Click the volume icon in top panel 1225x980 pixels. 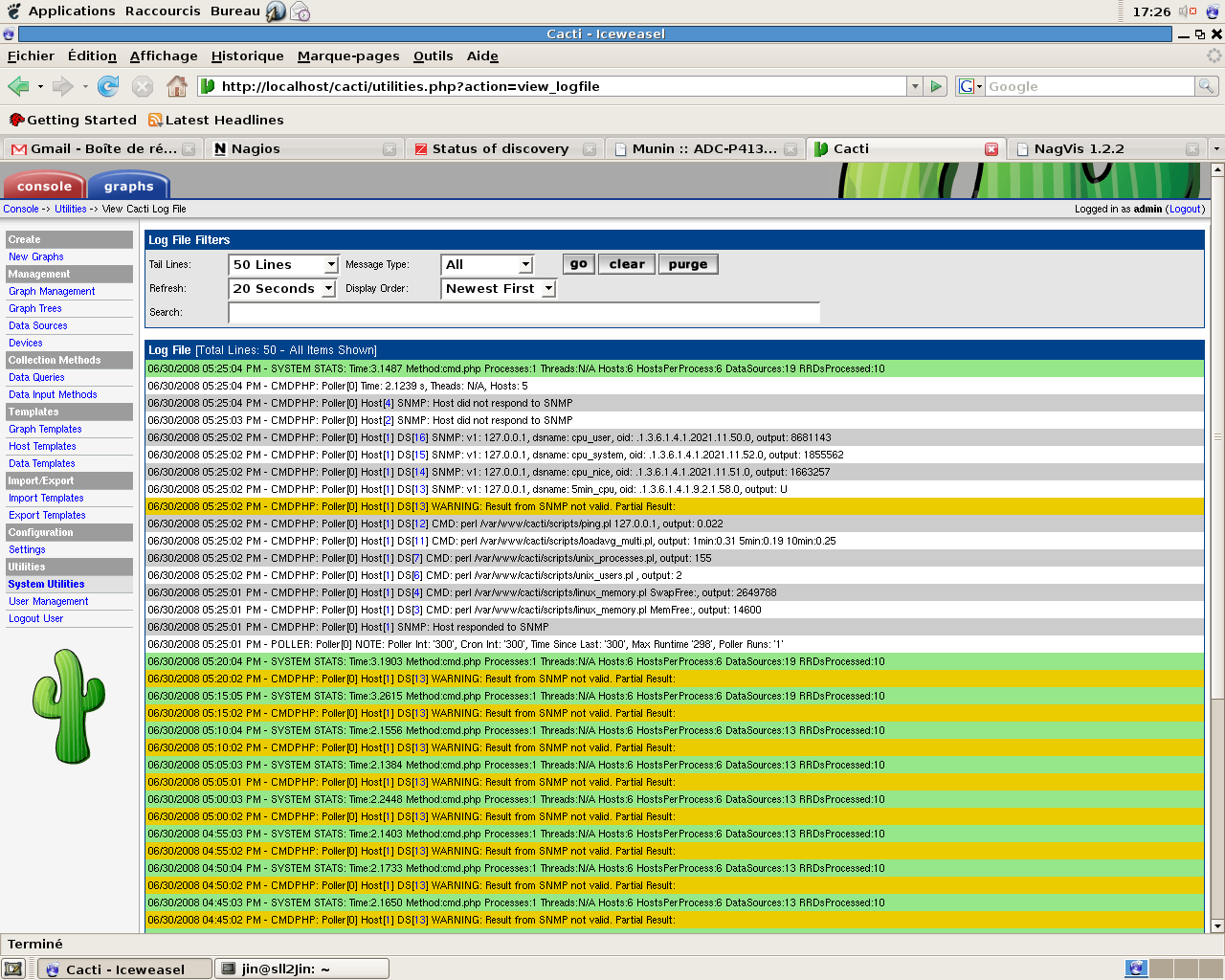[x=1188, y=11]
